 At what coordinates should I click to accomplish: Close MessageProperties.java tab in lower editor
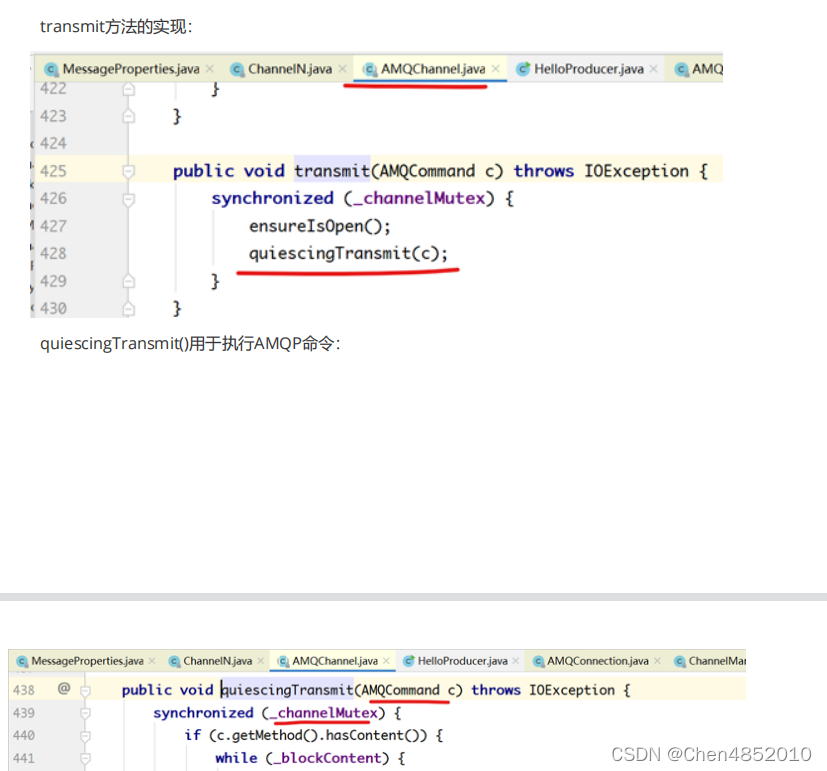152,660
